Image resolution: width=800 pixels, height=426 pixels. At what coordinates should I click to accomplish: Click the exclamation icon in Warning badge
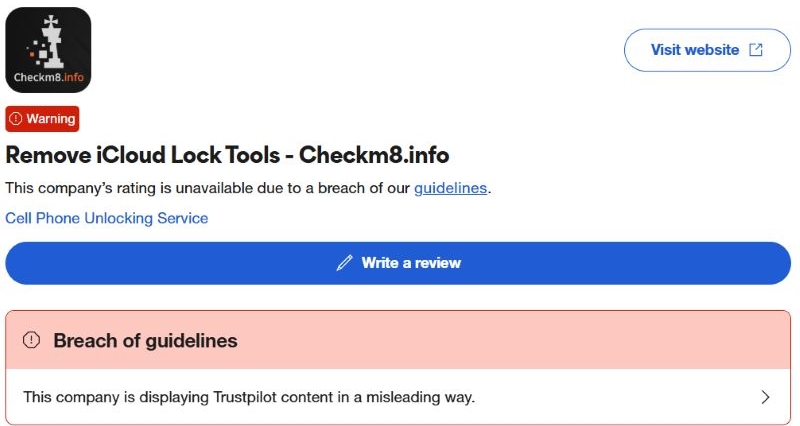(16, 119)
